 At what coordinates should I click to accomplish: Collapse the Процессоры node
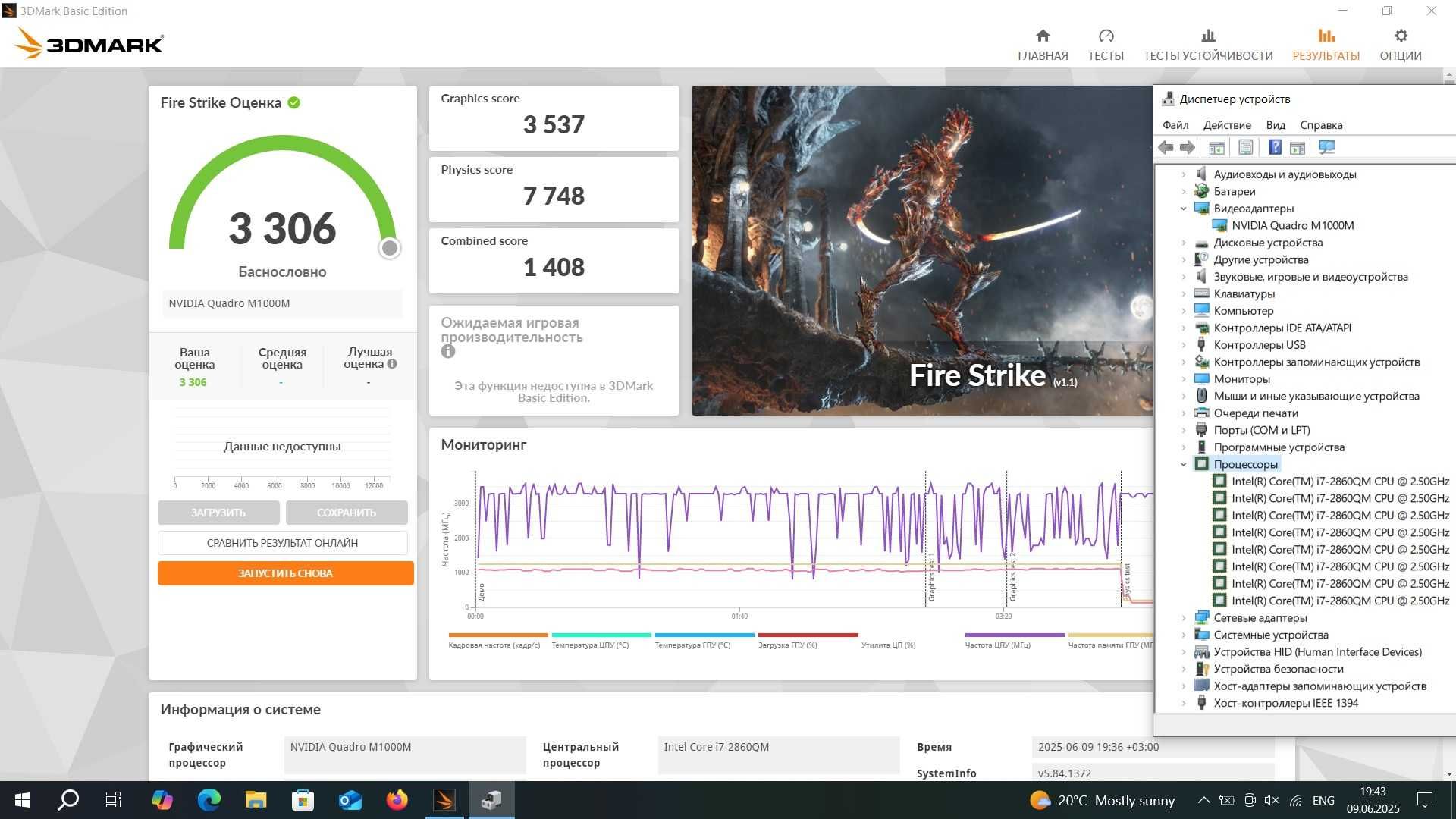coord(1184,465)
